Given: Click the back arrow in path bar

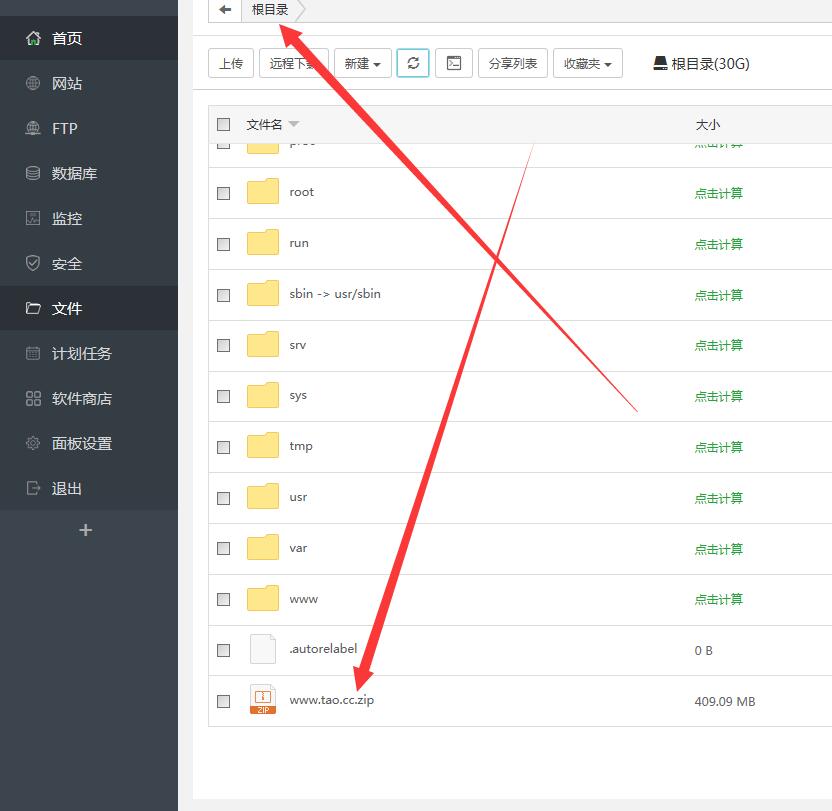Looking at the screenshot, I should point(225,10).
